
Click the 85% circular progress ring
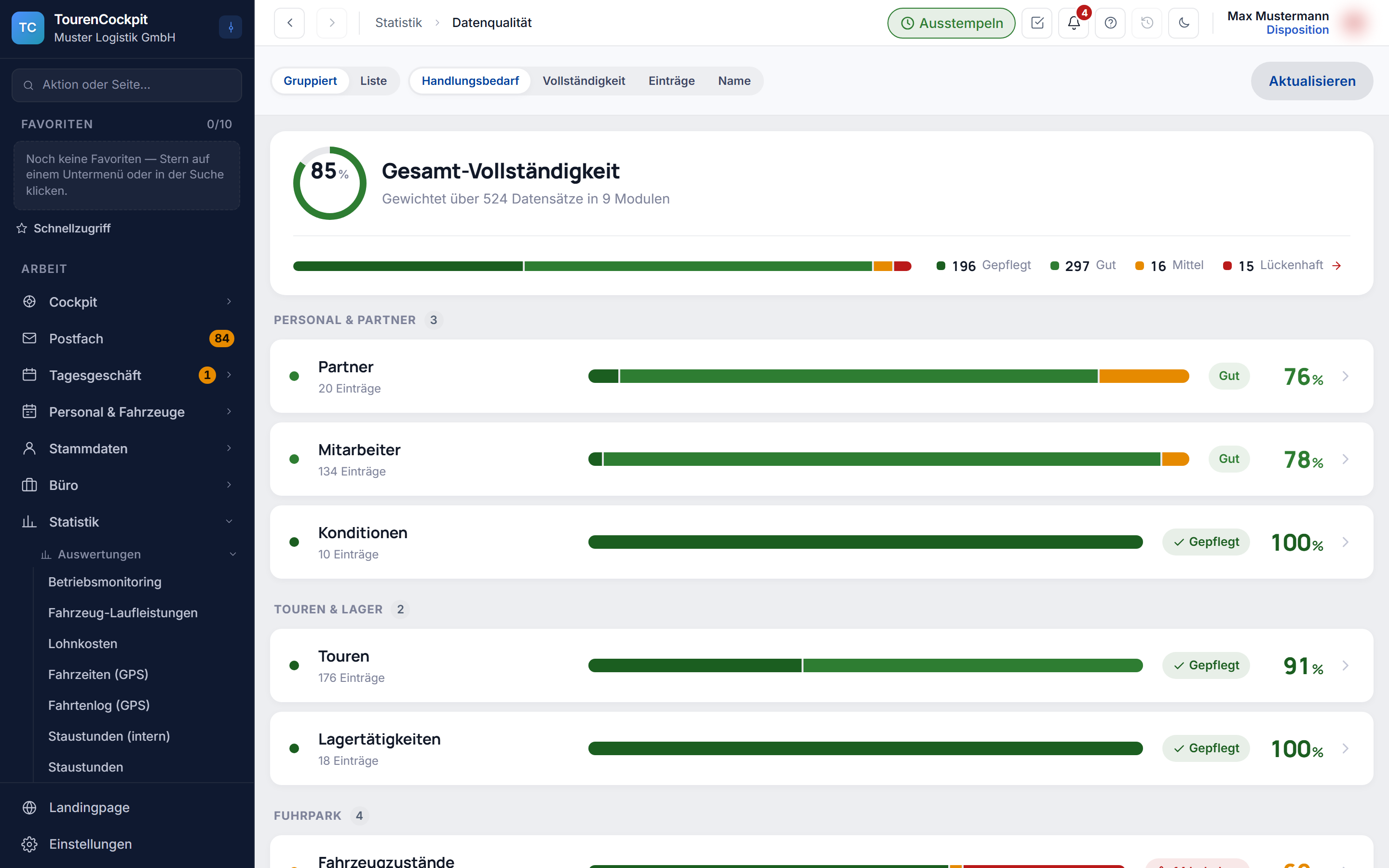(x=329, y=183)
